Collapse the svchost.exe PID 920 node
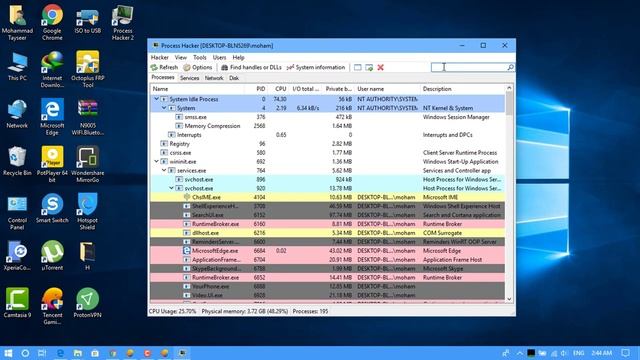The image size is (640, 360). point(171,188)
